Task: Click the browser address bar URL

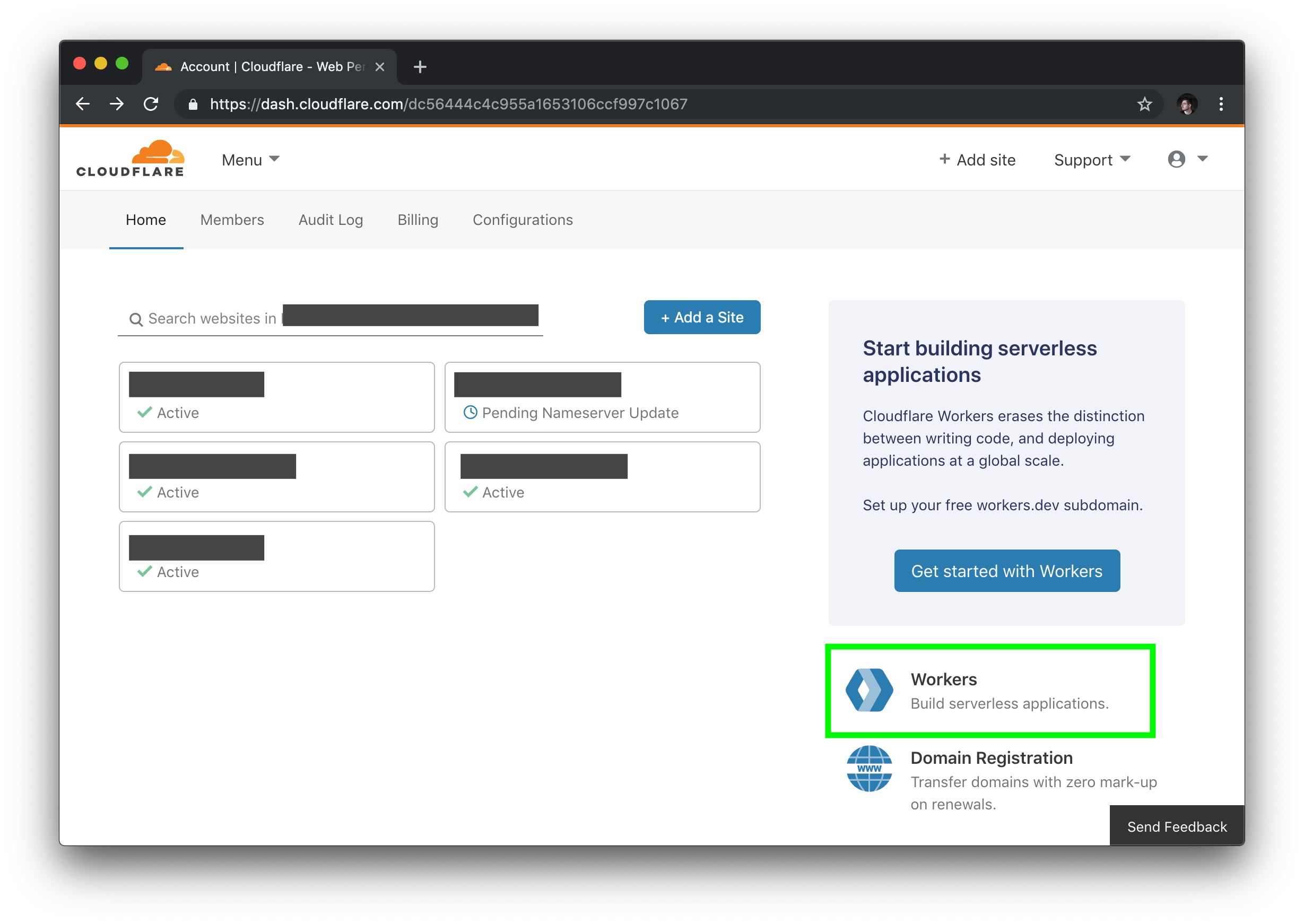Action: coord(448,104)
